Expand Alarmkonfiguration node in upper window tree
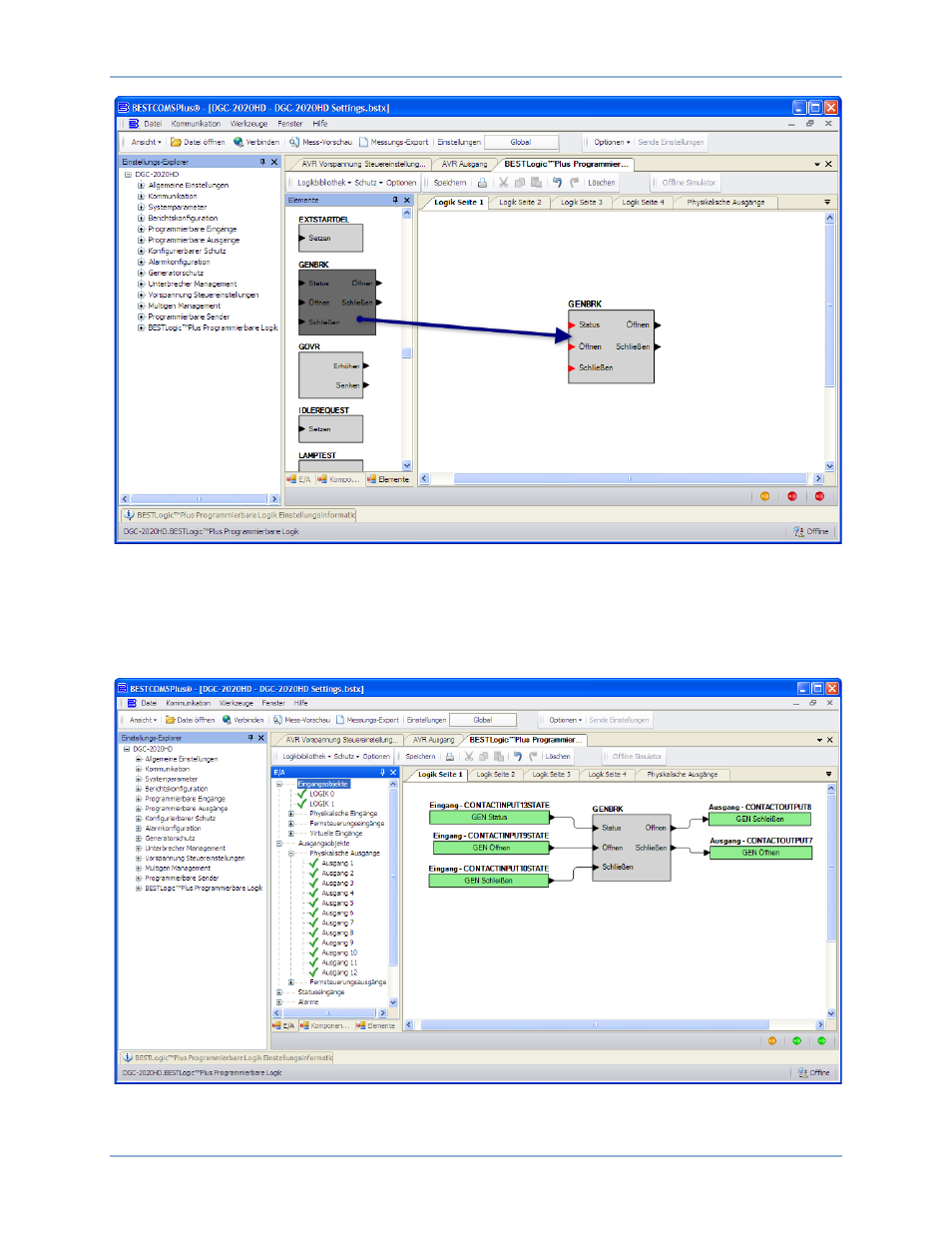952x1233 pixels. [141, 263]
